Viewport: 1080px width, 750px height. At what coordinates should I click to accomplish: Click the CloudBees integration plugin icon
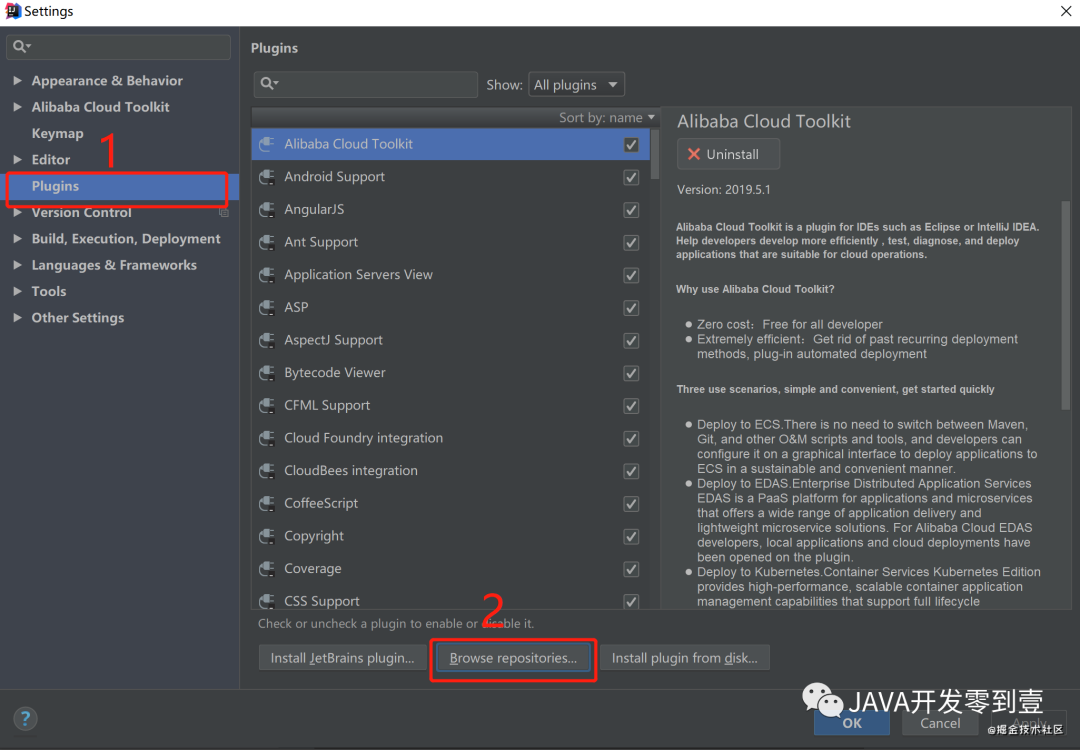267,471
